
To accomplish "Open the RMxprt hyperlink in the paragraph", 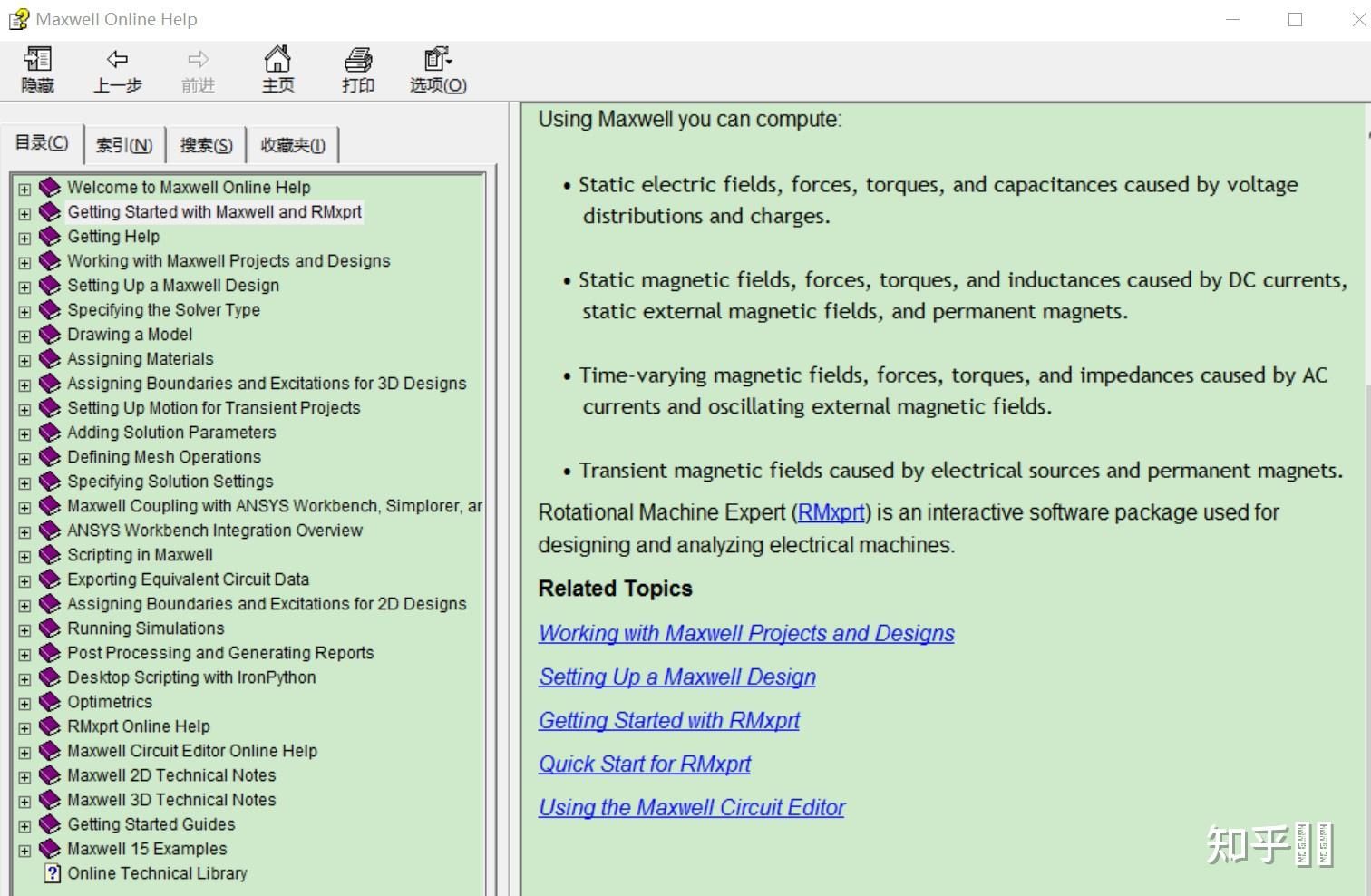I will tap(831, 512).
